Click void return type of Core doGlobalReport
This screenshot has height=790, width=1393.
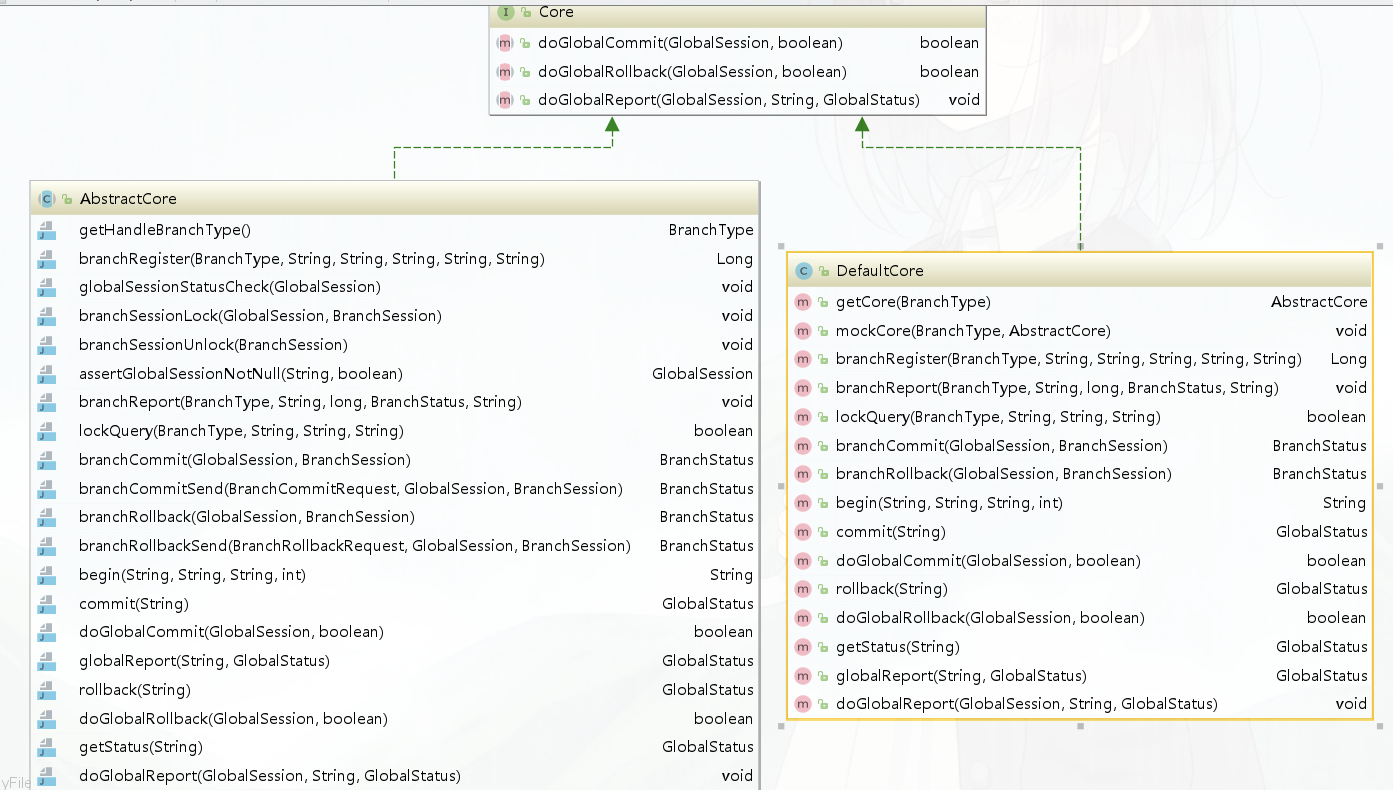point(964,100)
